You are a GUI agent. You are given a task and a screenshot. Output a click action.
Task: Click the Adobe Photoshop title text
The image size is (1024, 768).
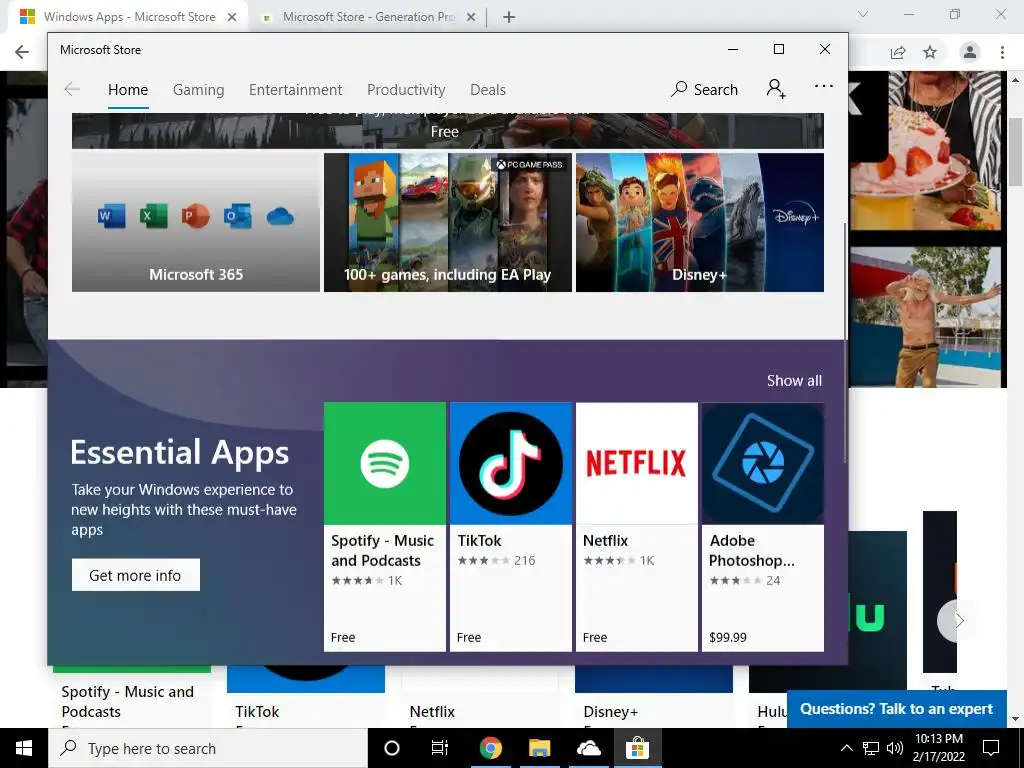click(x=752, y=551)
